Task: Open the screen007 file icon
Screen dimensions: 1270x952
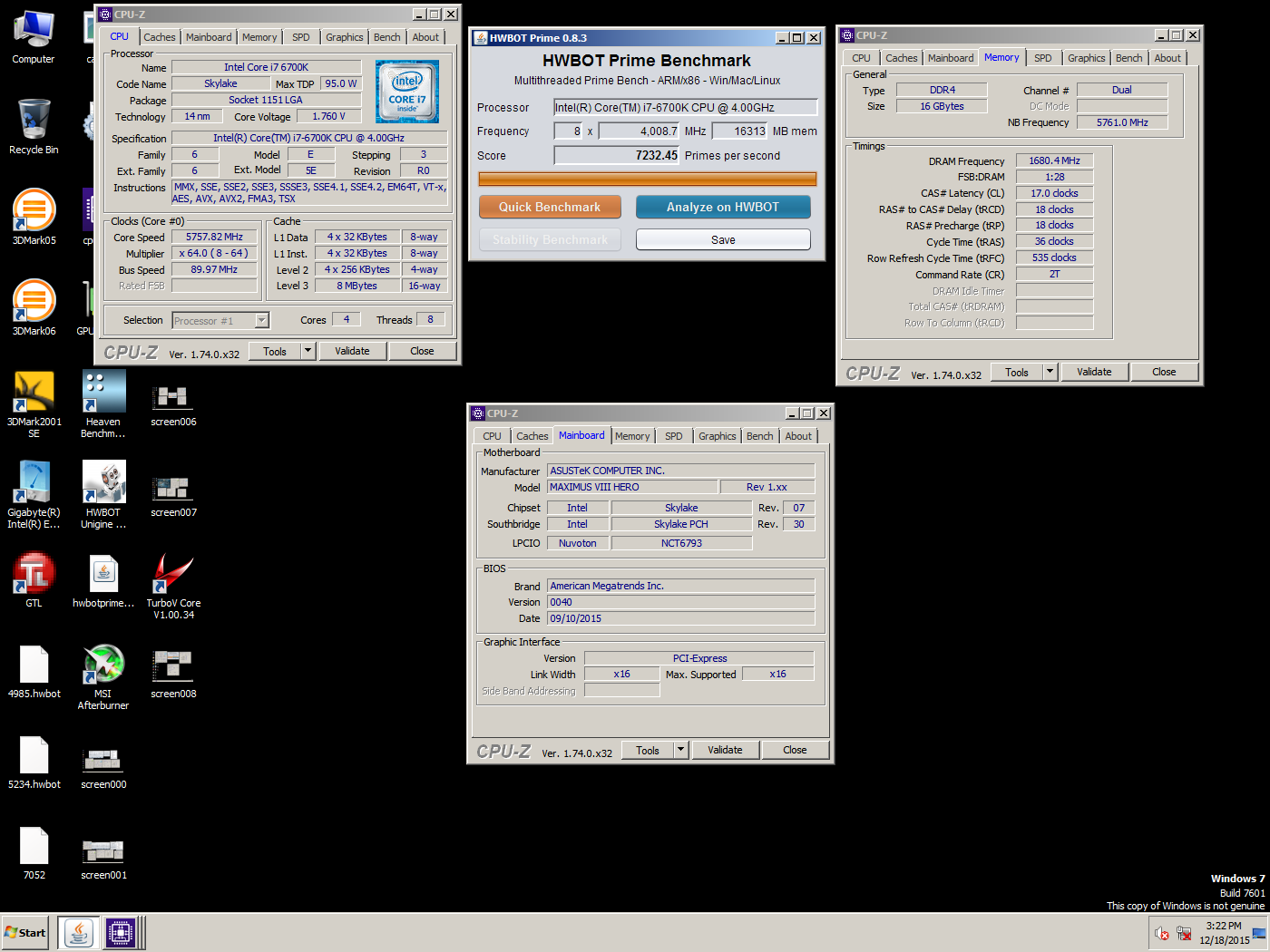Action: pos(173,495)
